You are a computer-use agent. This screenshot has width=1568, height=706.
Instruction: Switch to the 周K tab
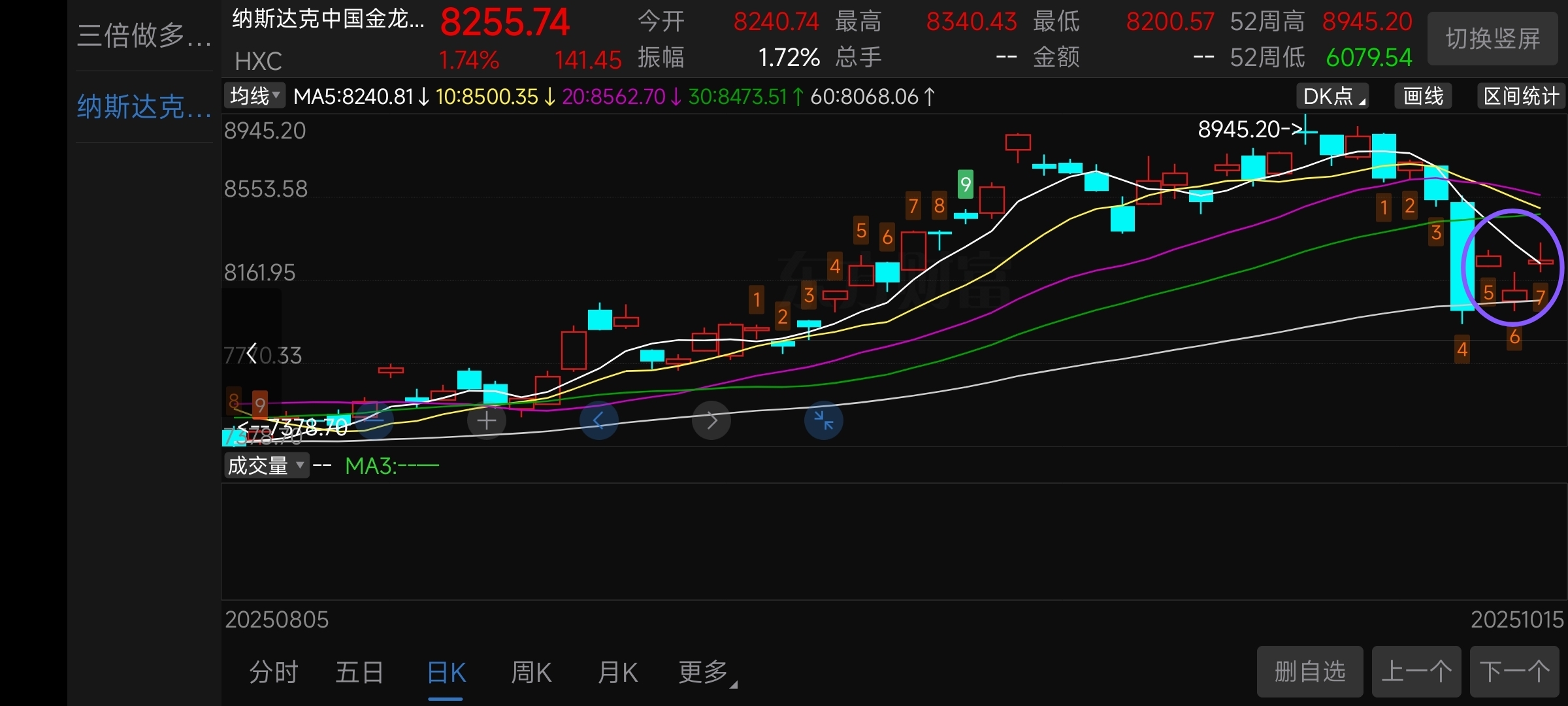(x=531, y=672)
